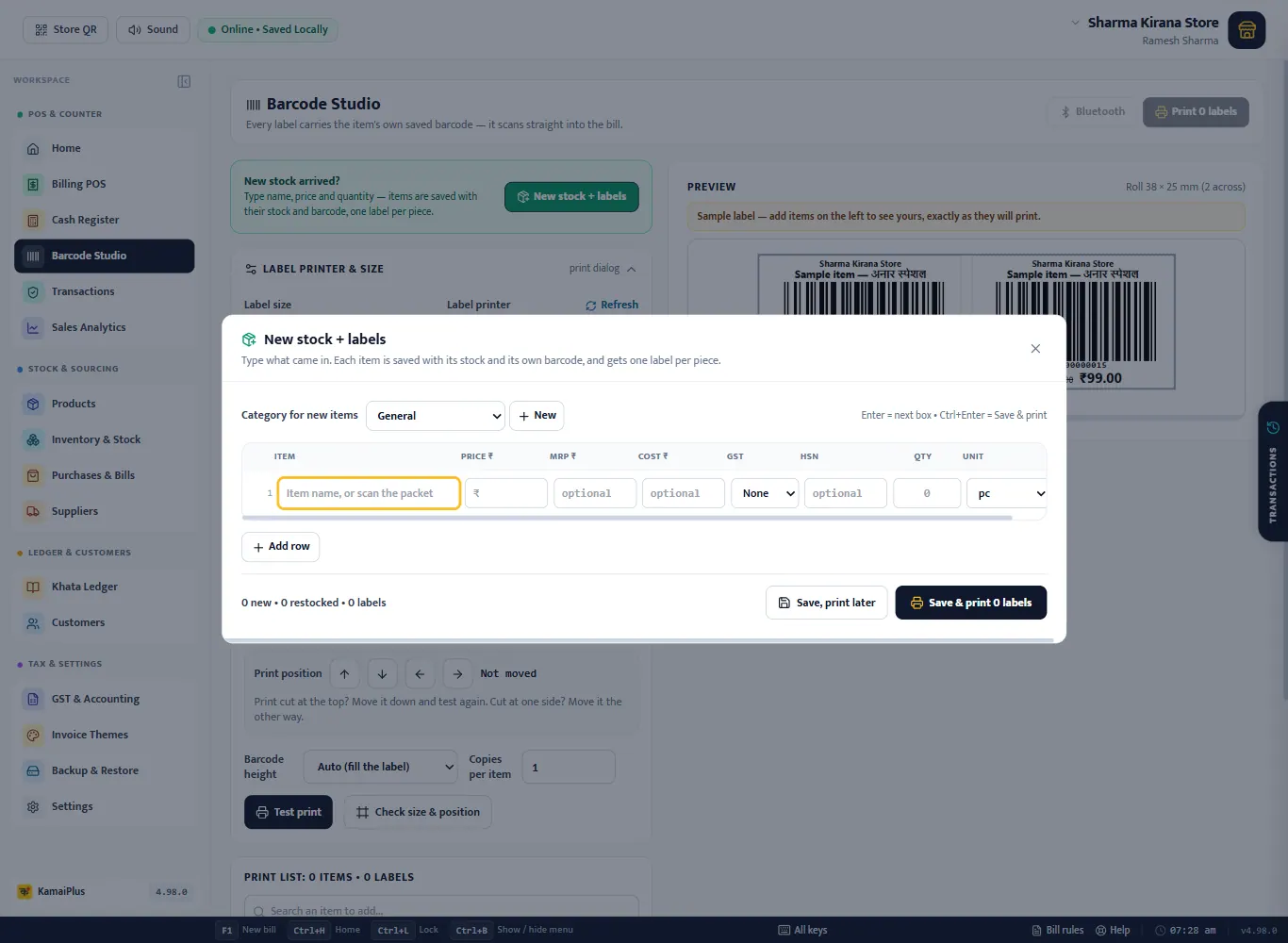Click the Settings gear icon
This screenshot has width=1288, height=943.
pyautogui.click(x=33, y=806)
